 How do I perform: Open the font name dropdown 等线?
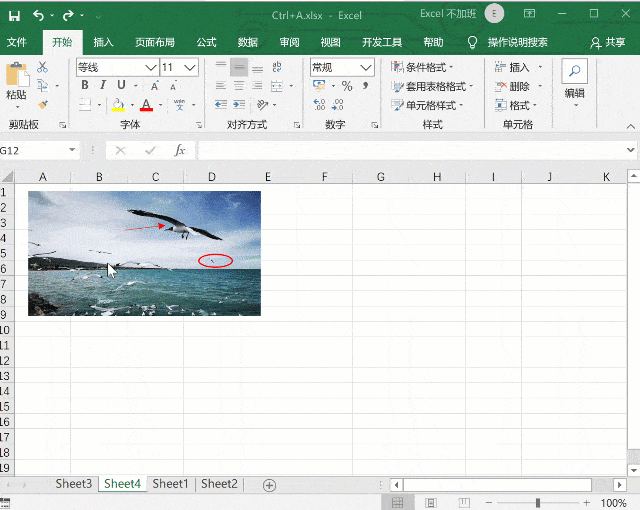point(151,67)
